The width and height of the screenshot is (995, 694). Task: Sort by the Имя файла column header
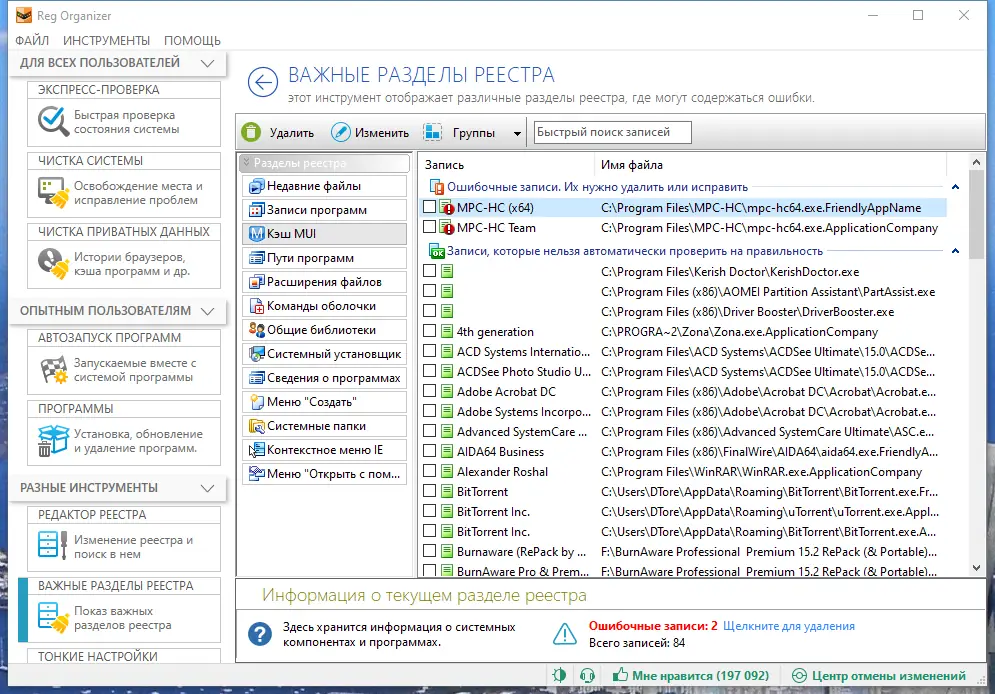[771, 165]
